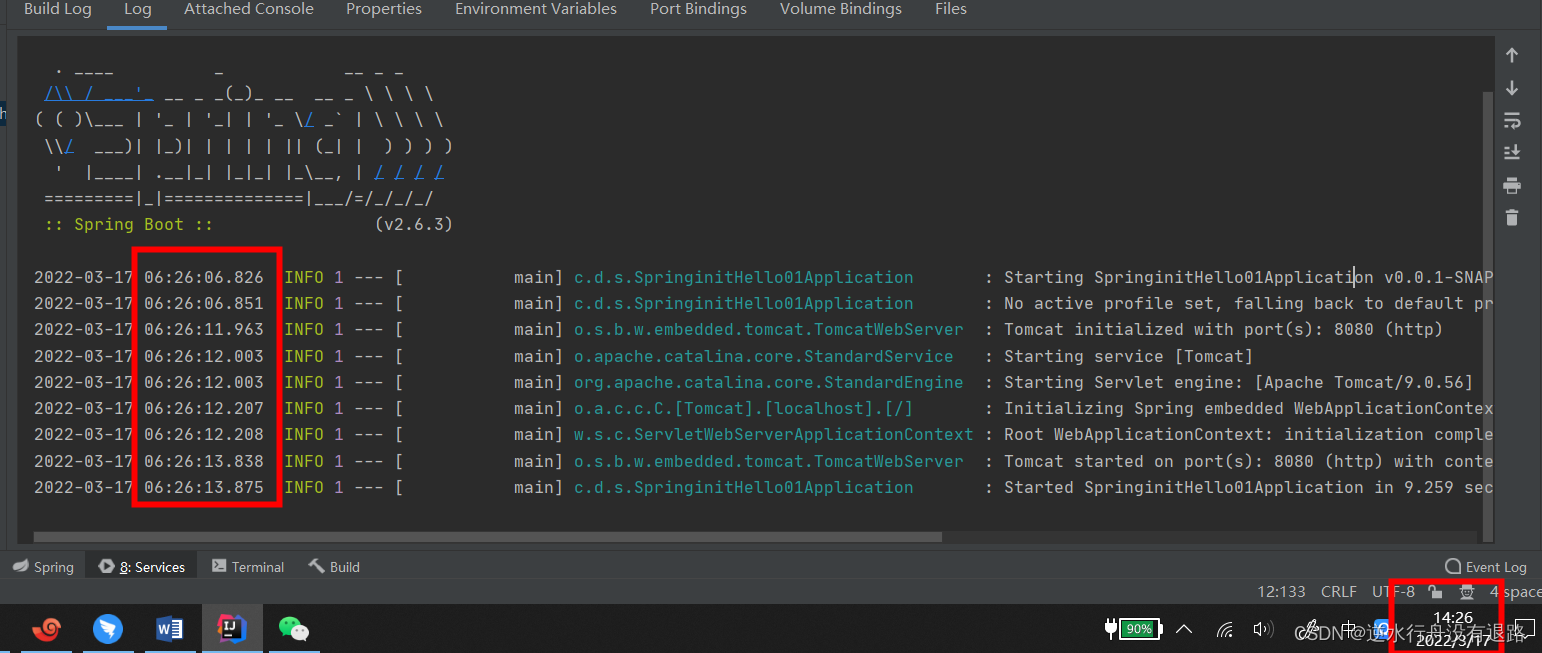Toggle scroll to end of log
The height and width of the screenshot is (653, 1542).
[x=1511, y=153]
